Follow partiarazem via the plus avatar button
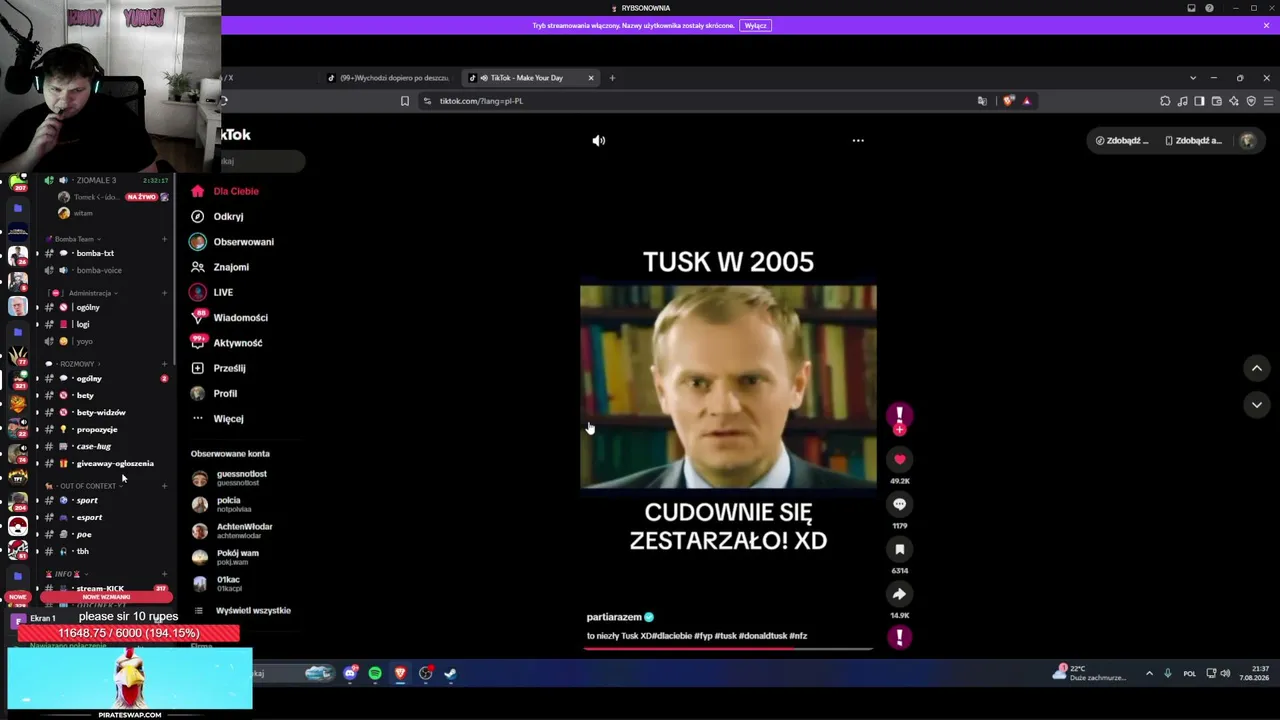This screenshot has height=720, width=1280. click(x=899, y=430)
